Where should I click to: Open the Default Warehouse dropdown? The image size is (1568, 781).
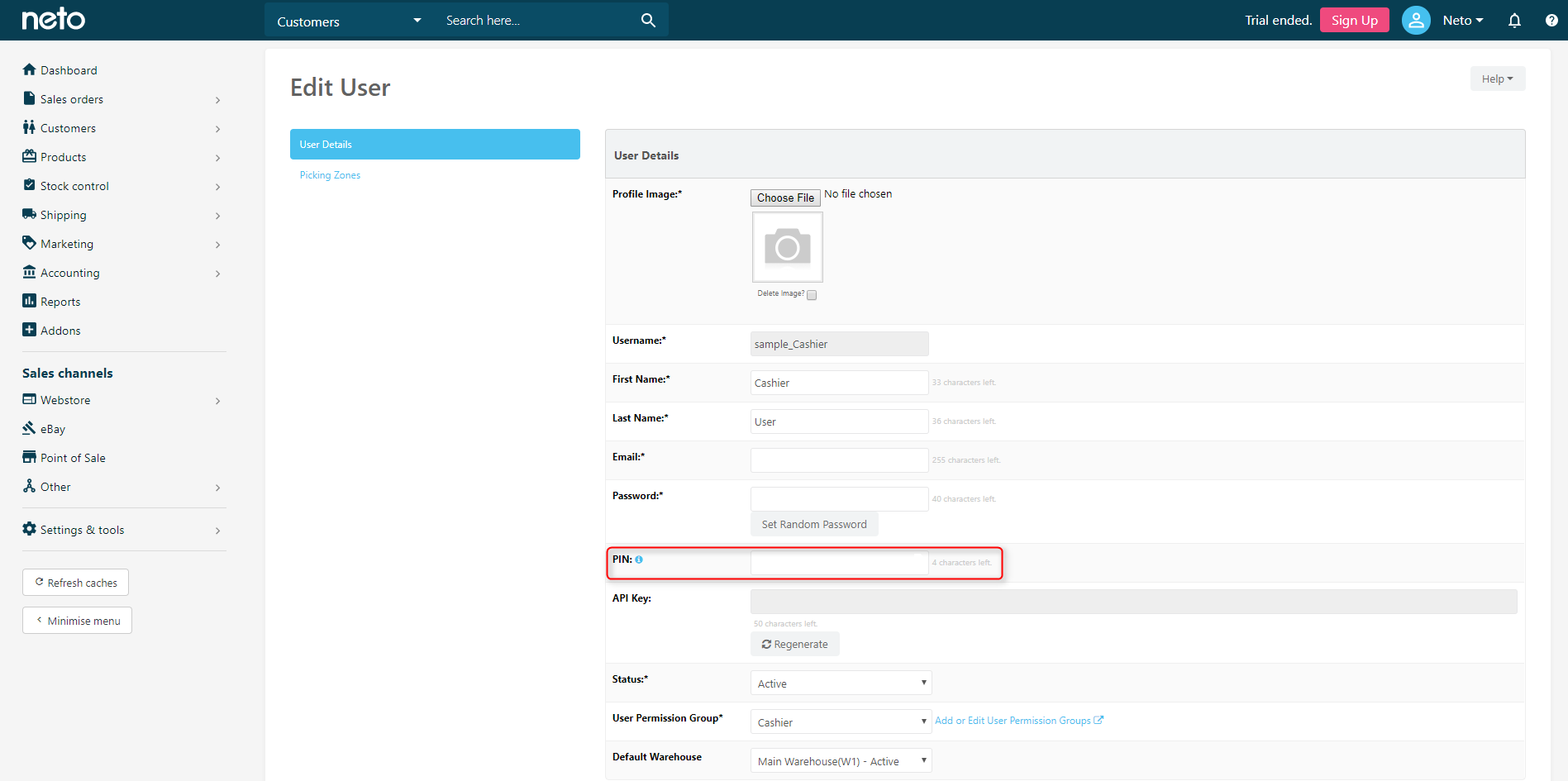[x=841, y=760]
